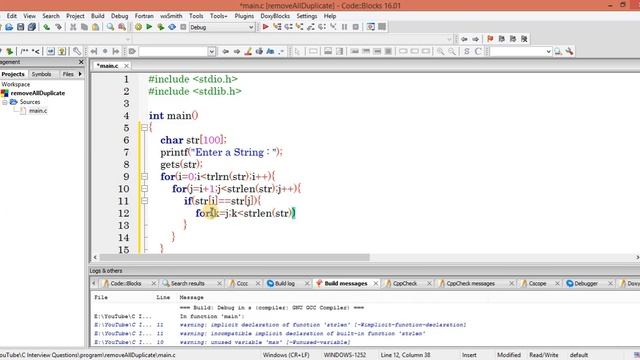Open the ThreadSearch options wrench icon
The width and height of the screenshot is (640, 360).
[569, 51]
